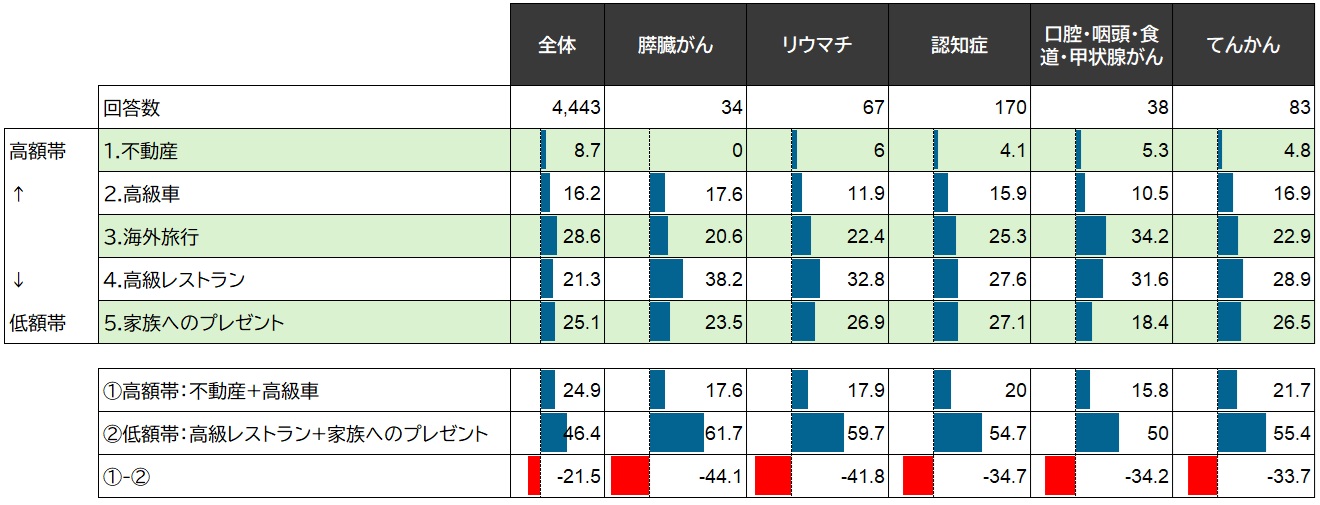Screen dimensions: 1320x505
Task: Select the 38.2 value cell
Action: coord(722,280)
